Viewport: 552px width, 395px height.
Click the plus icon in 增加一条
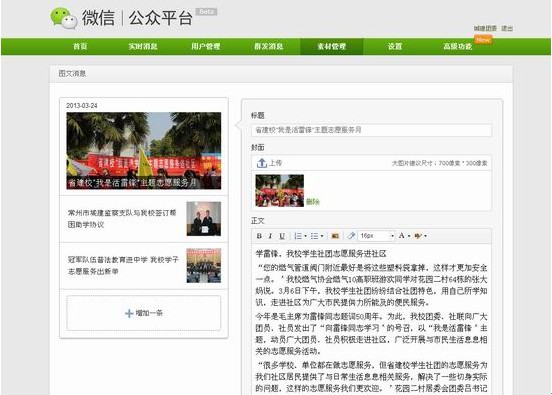129,313
